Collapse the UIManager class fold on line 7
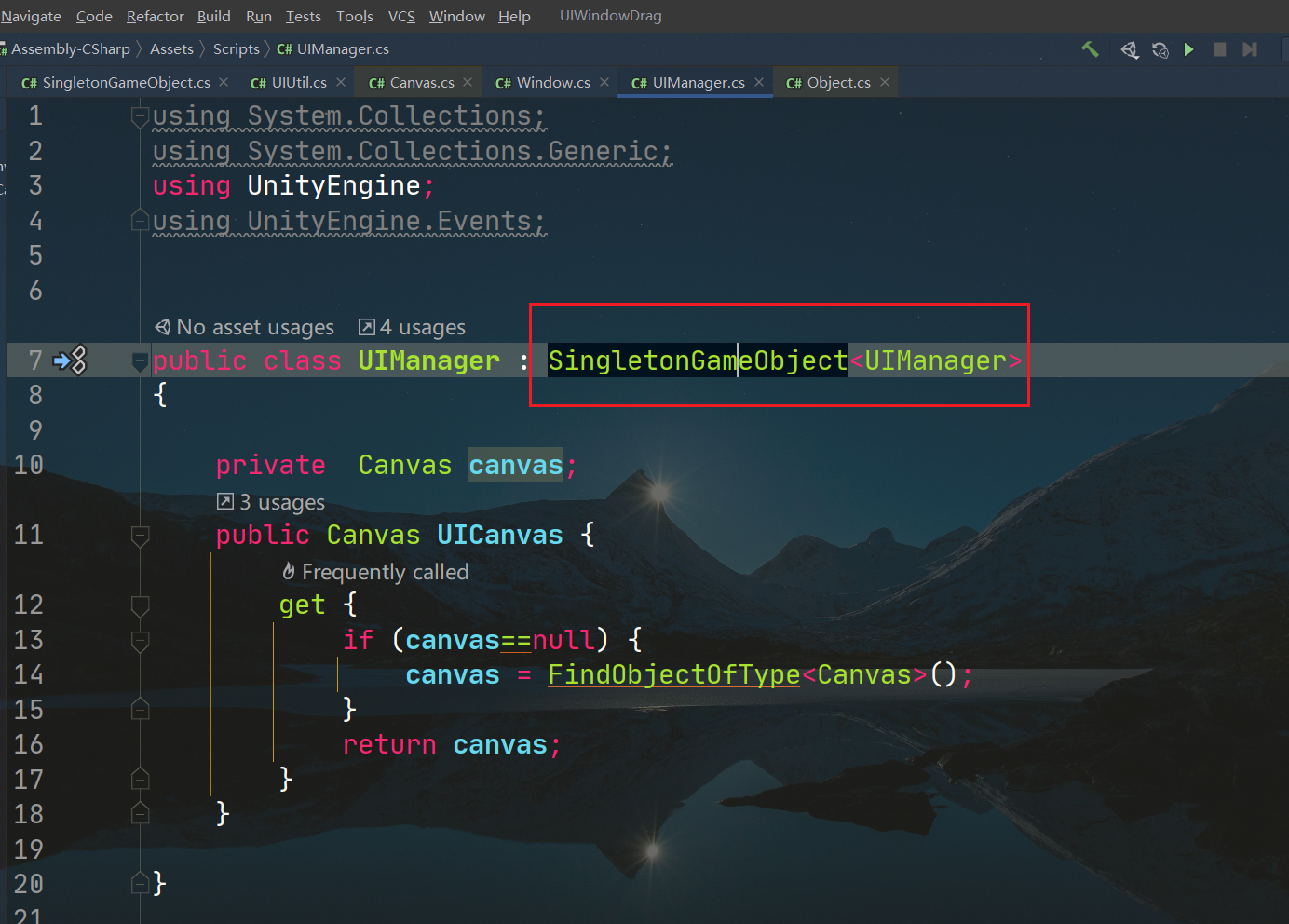Screen dimensions: 1289x924 (141, 361)
